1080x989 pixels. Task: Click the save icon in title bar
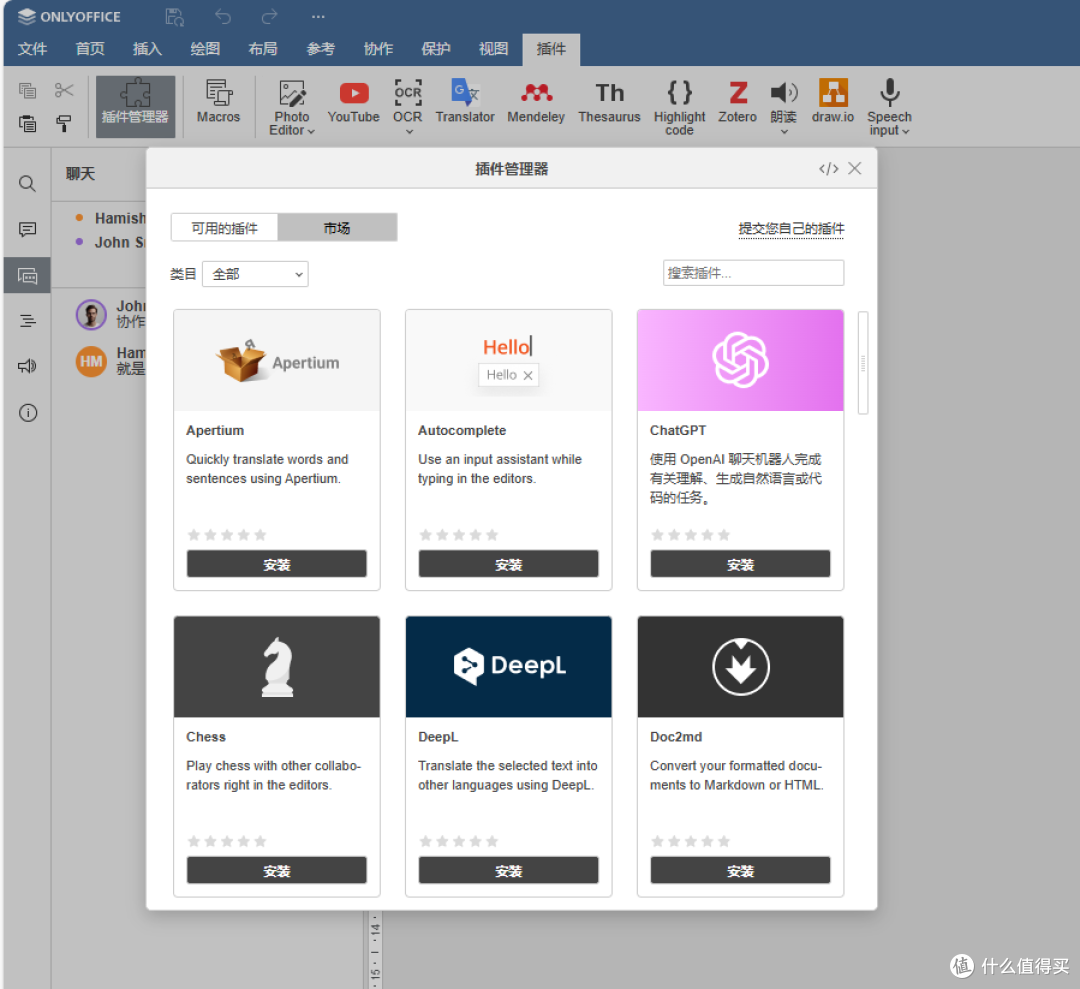174,17
